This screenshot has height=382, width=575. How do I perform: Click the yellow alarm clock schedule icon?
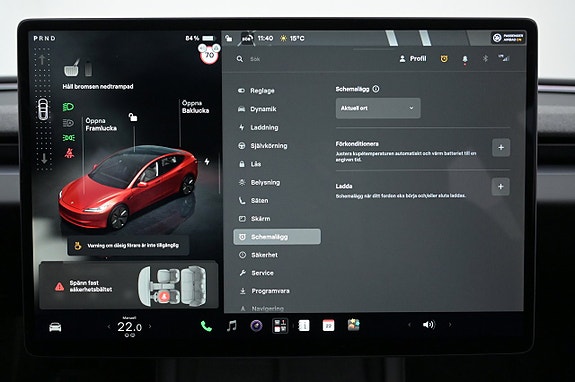click(444, 59)
